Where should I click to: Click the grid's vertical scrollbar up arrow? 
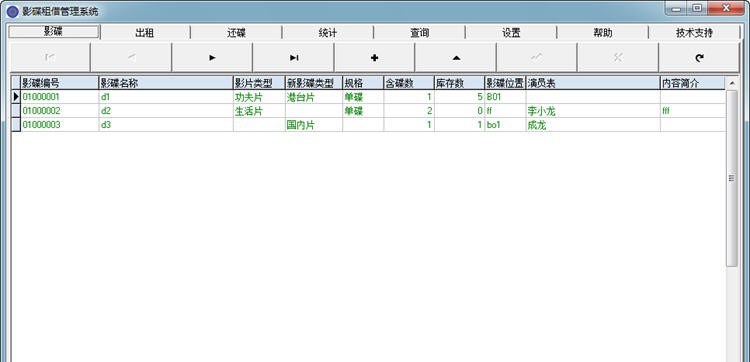coord(732,83)
